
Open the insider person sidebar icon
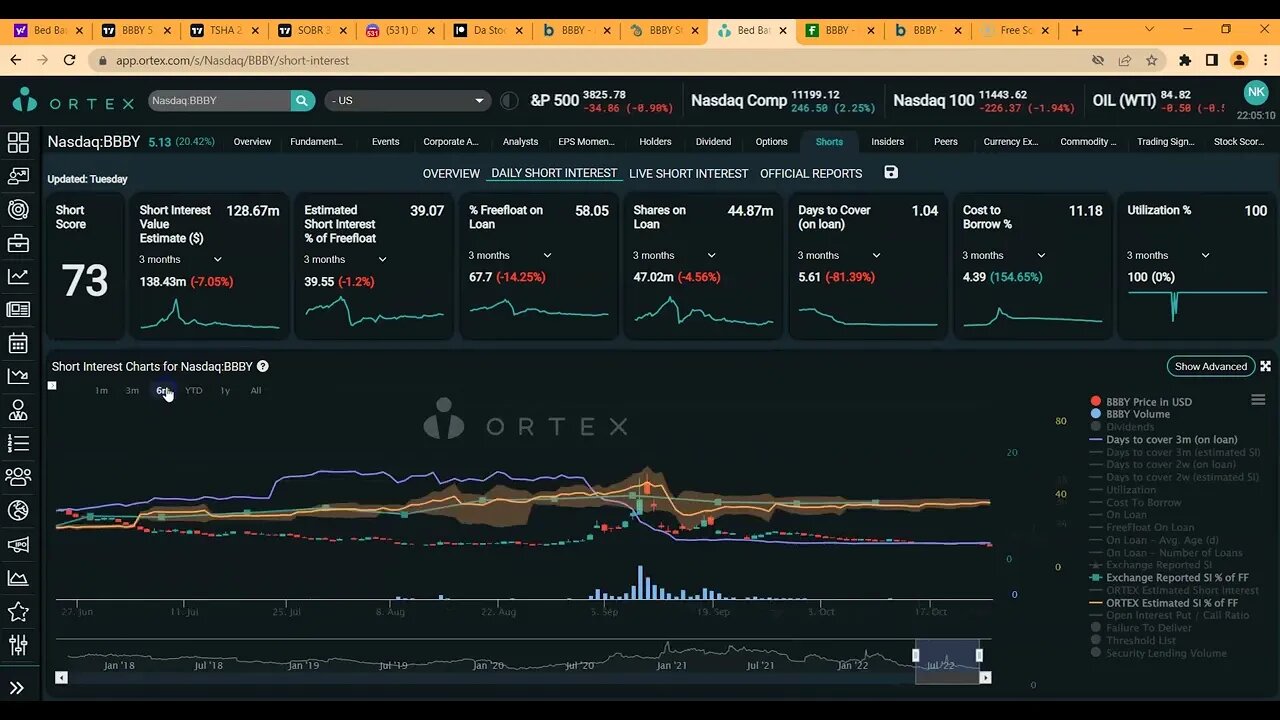(18, 410)
